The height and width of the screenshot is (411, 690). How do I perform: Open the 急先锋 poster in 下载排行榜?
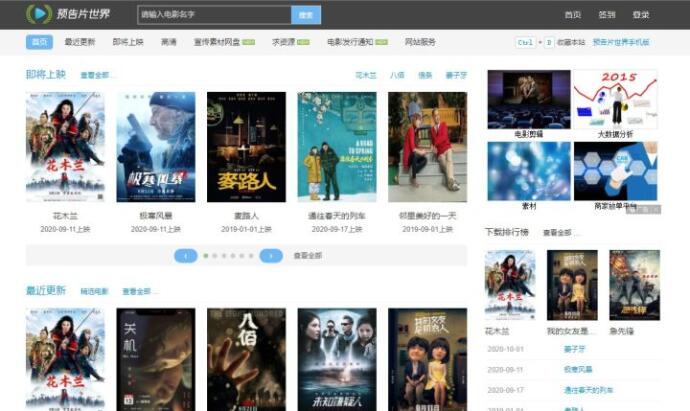point(635,285)
